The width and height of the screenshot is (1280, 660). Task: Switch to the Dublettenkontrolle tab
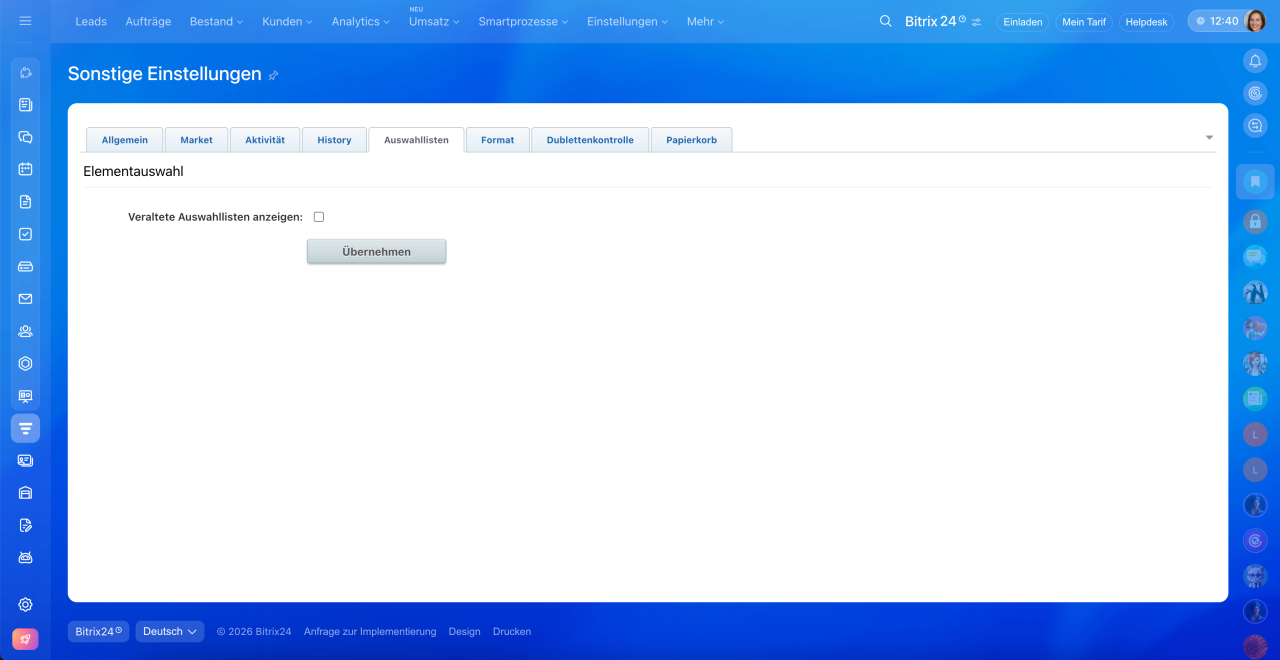(590, 140)
